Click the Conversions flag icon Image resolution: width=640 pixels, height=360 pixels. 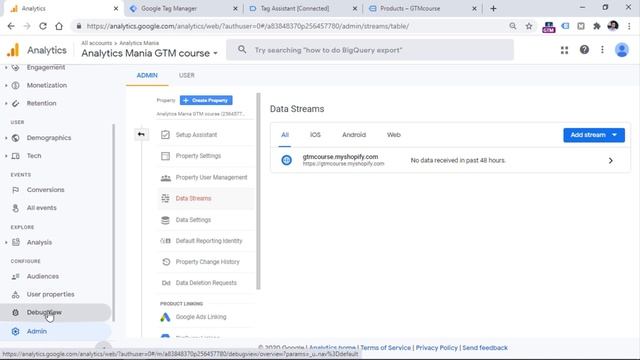click(16, 190)
